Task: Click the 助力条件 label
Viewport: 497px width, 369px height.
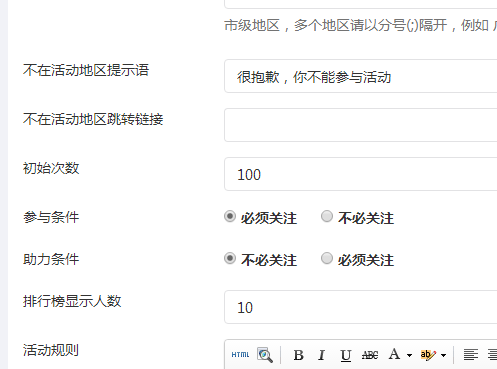Action: coord(51,259)
